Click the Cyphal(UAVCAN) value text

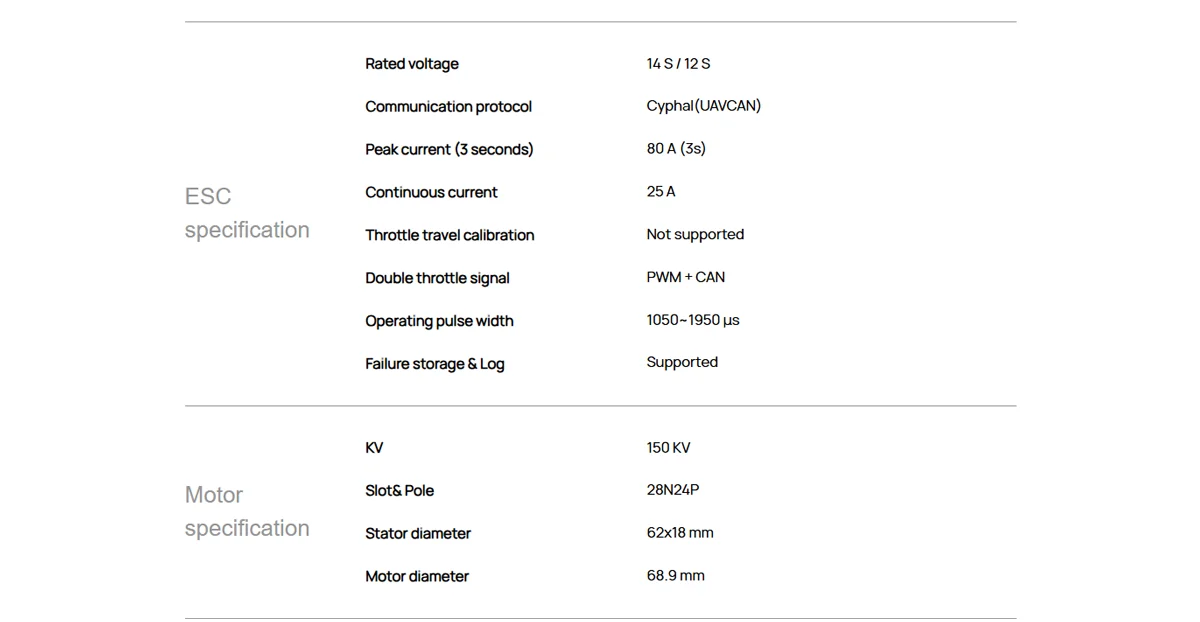coord(704,106)
